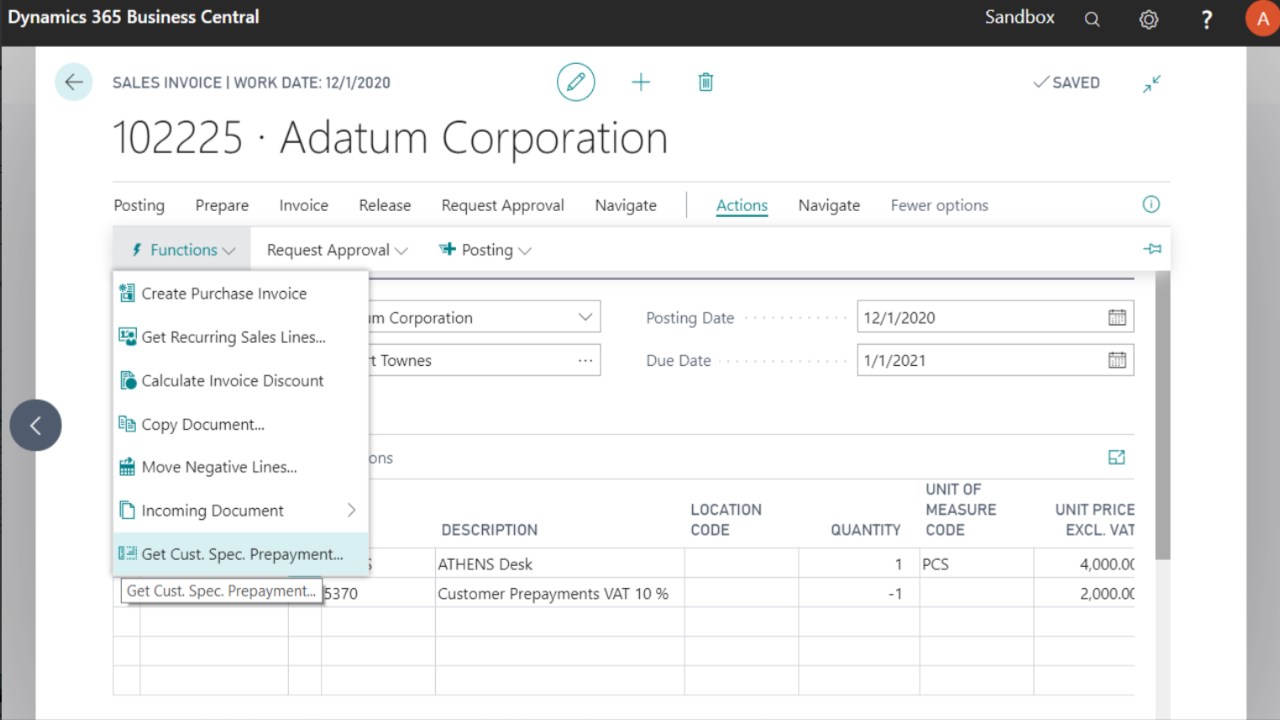Click the 2,000.00 unit price cell
Screen dimensions: 1280x720
tap(1085, 593)
